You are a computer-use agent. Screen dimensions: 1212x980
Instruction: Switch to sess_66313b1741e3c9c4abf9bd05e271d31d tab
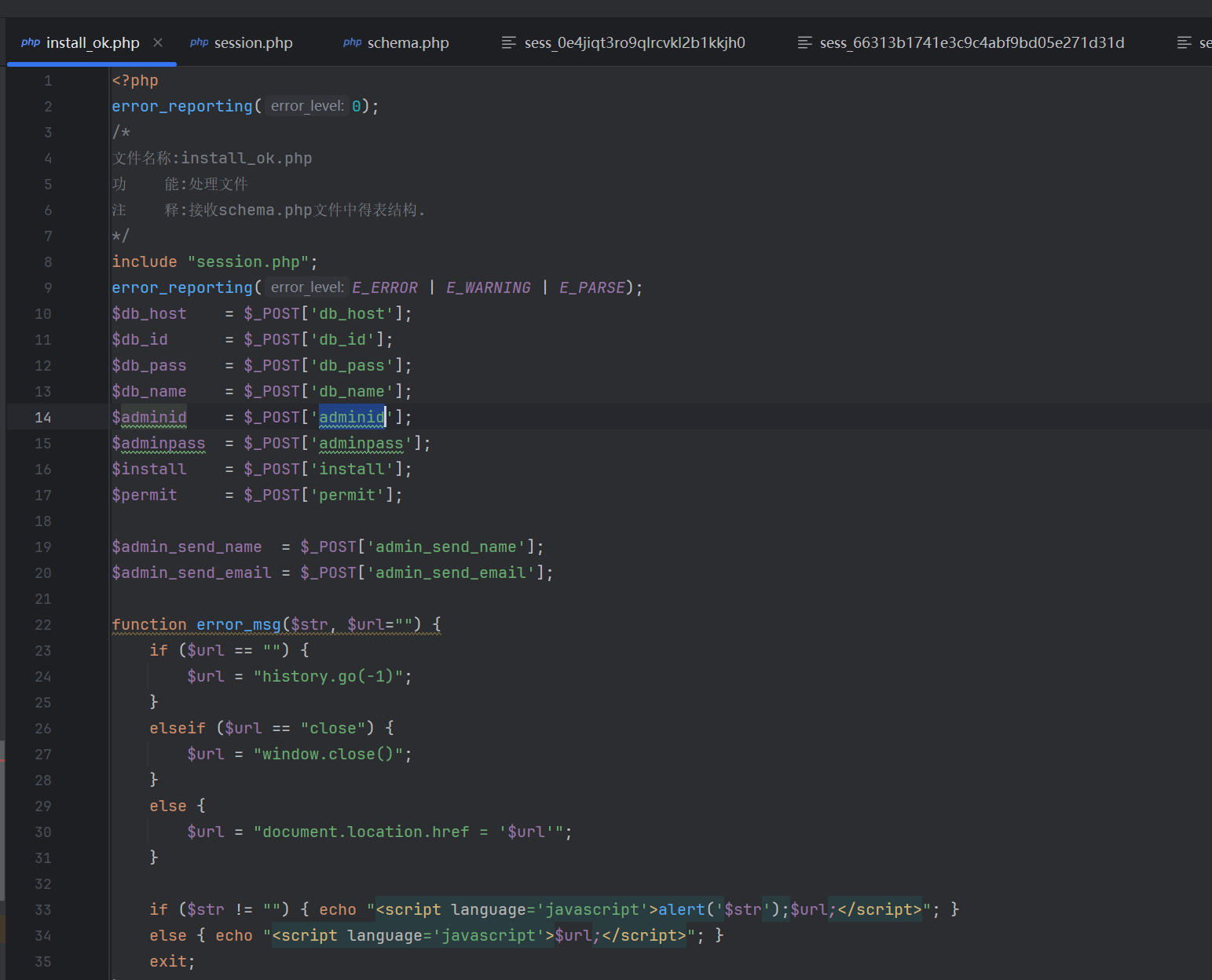tap(972, 42)
